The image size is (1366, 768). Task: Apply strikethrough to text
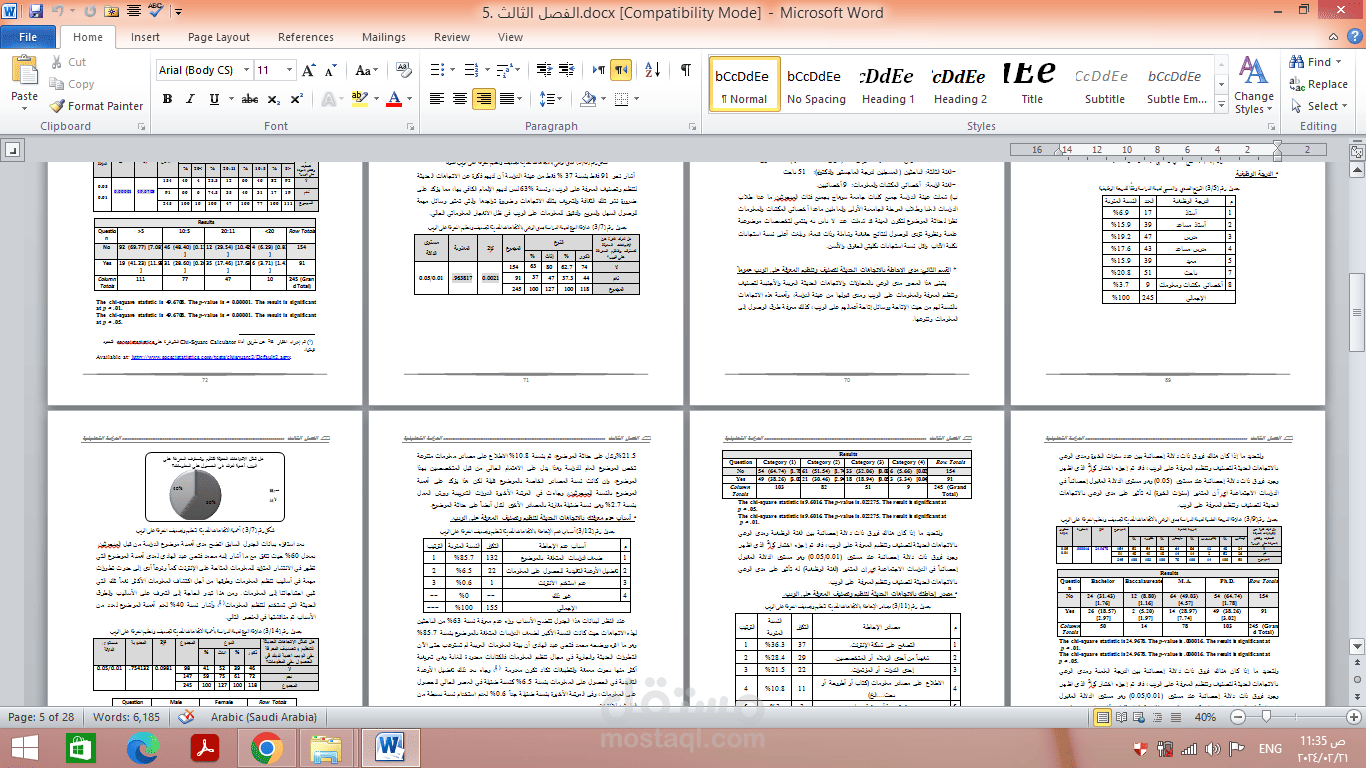pos(249,98)
